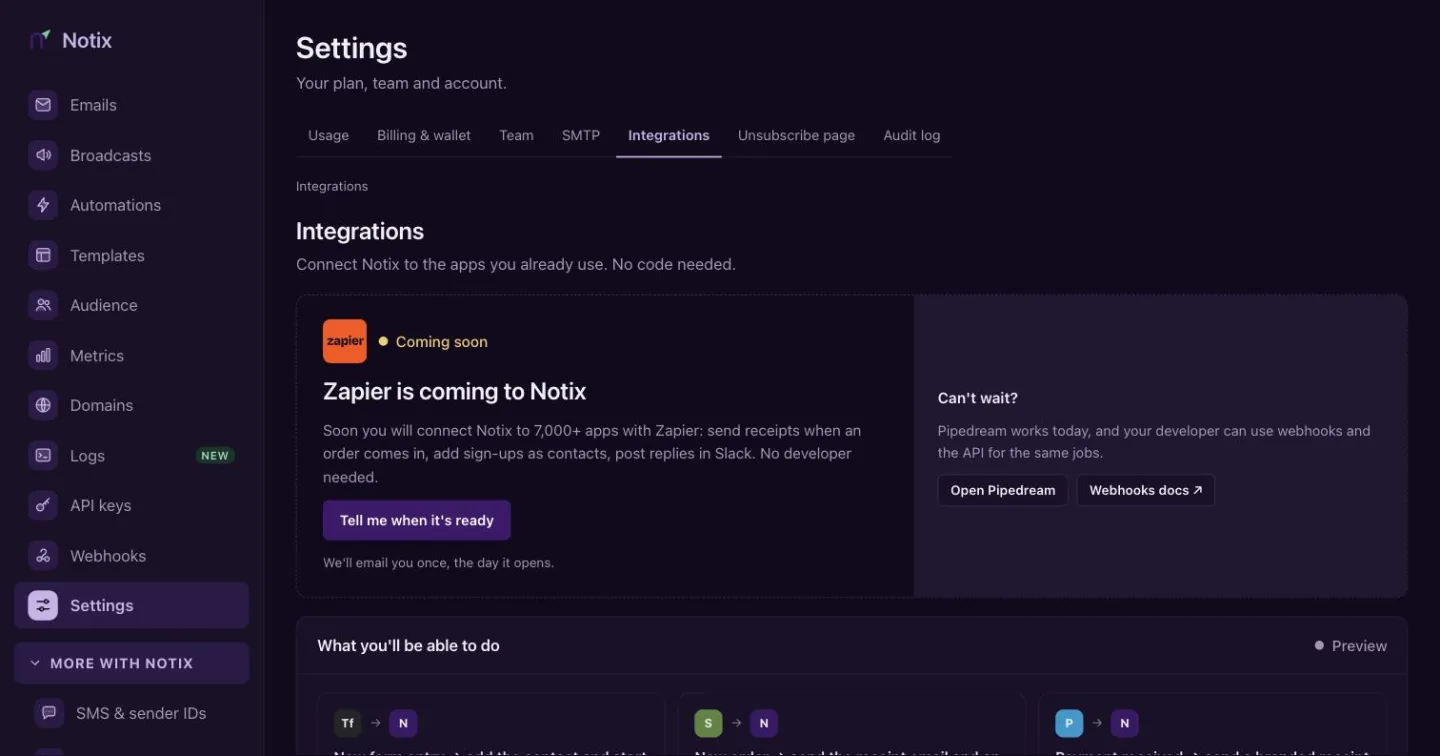Open Emails via its envelope icon

(43, 105)
